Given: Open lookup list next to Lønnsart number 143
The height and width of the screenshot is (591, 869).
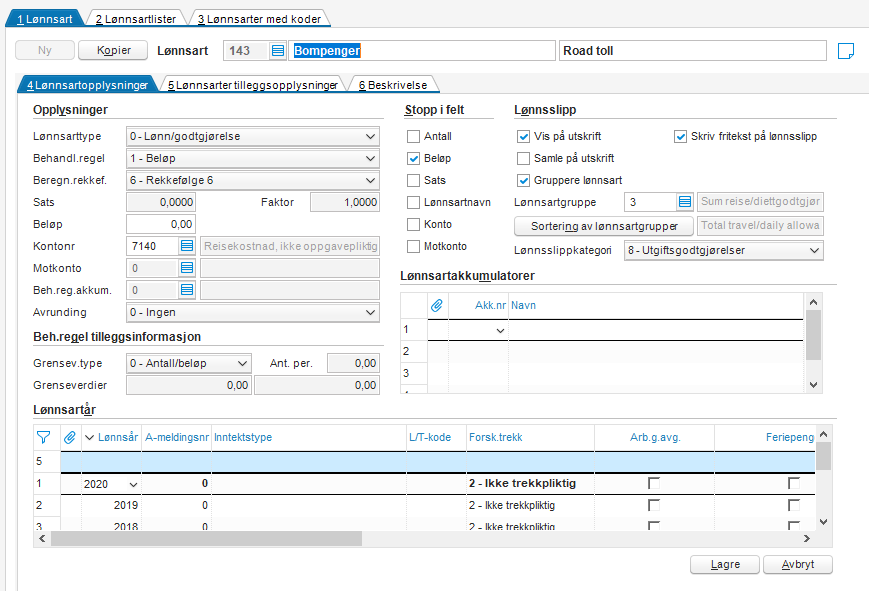Looking at the screenshot, I should click(278, 50).
